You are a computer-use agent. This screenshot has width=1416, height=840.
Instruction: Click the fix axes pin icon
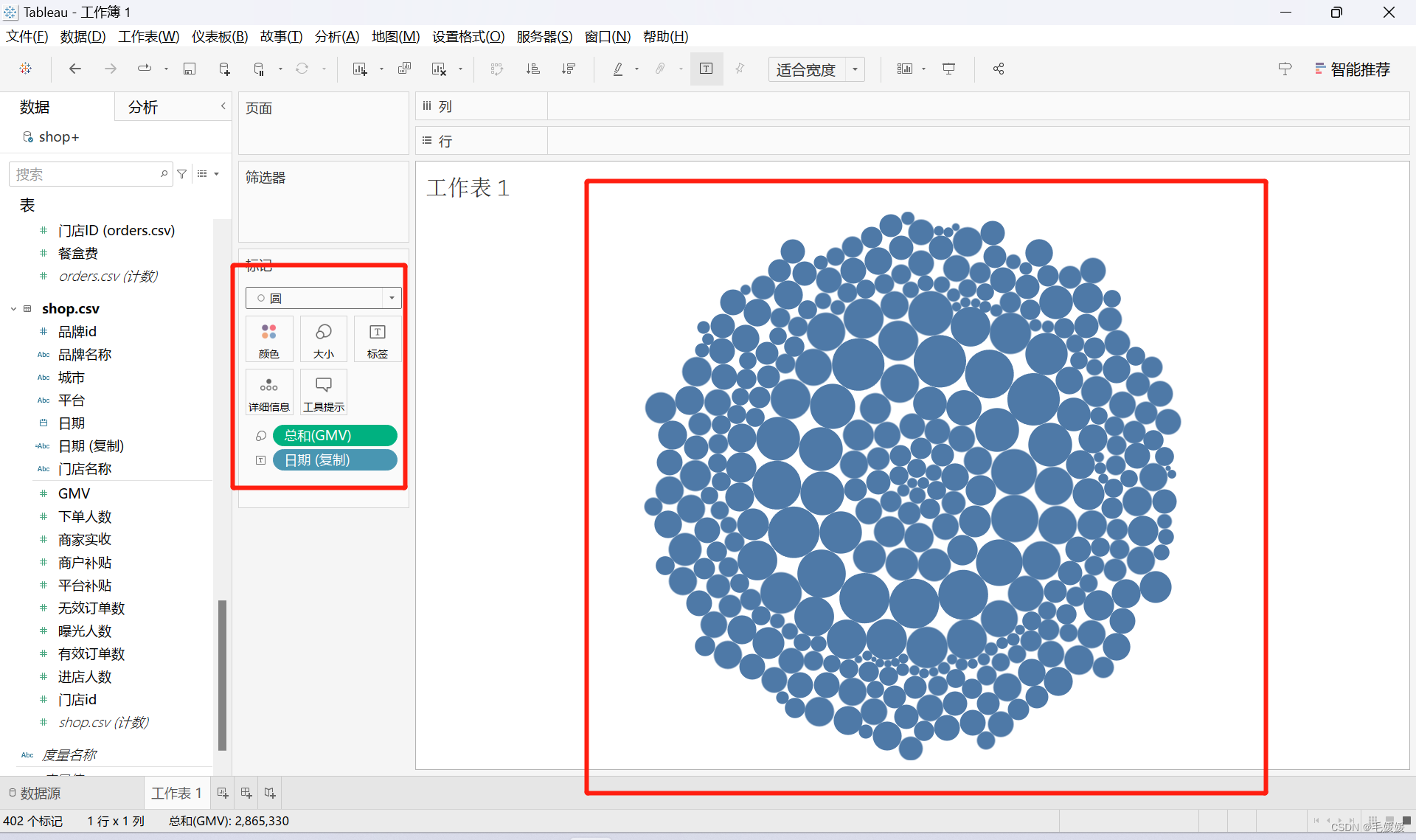point(740,69)
